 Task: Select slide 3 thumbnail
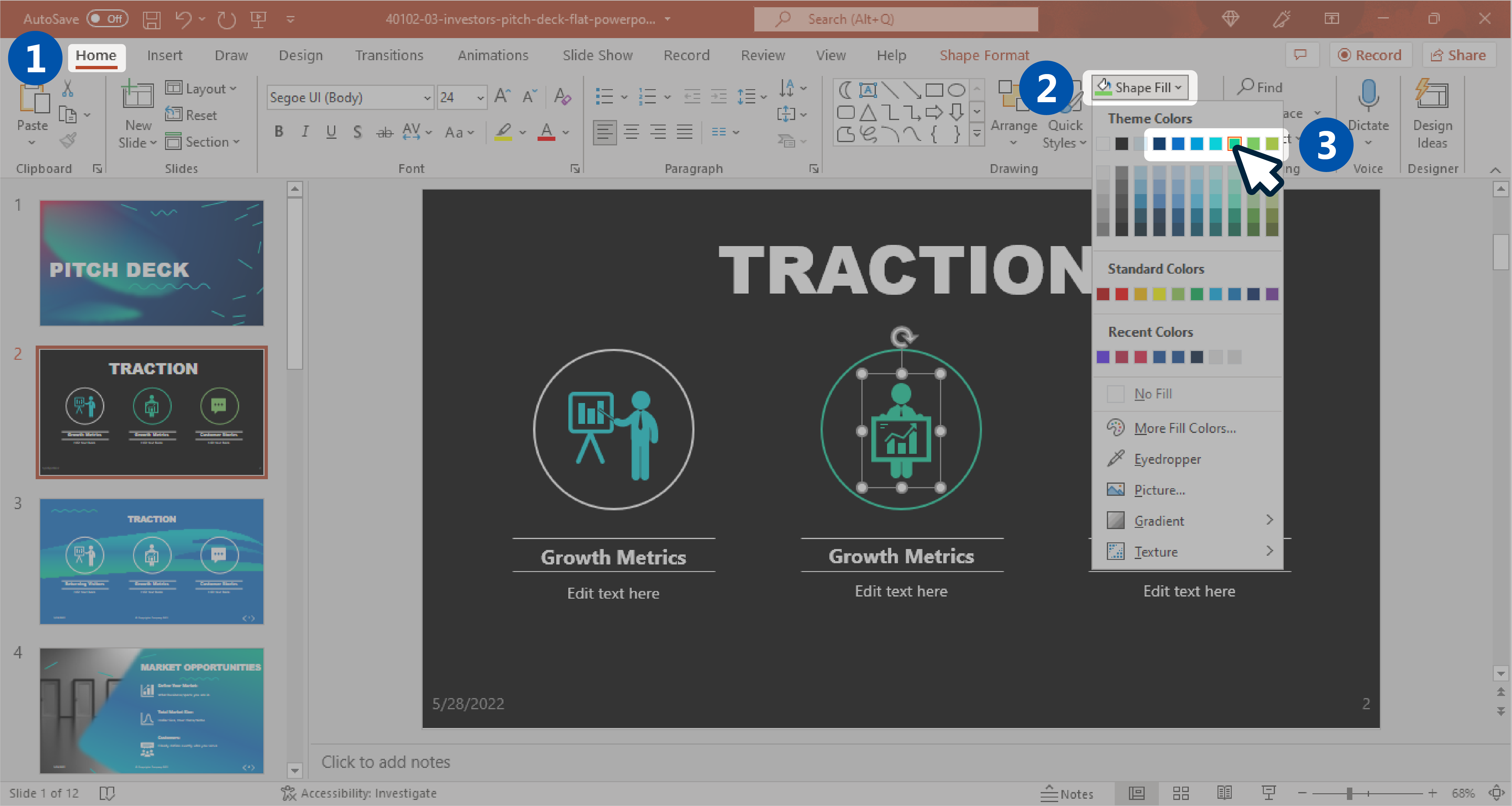click(151, 561)
